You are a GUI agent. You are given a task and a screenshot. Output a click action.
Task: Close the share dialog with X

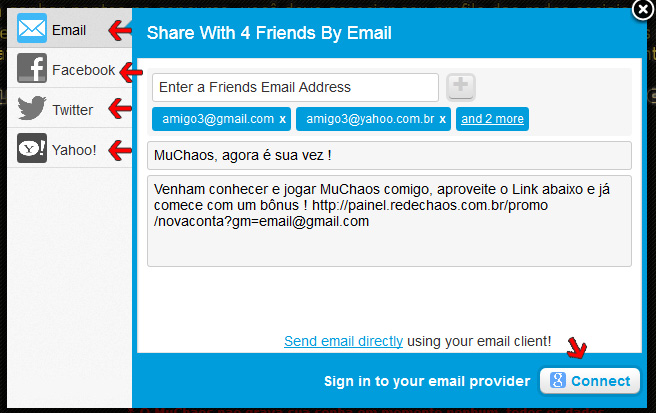coord(643,9)
